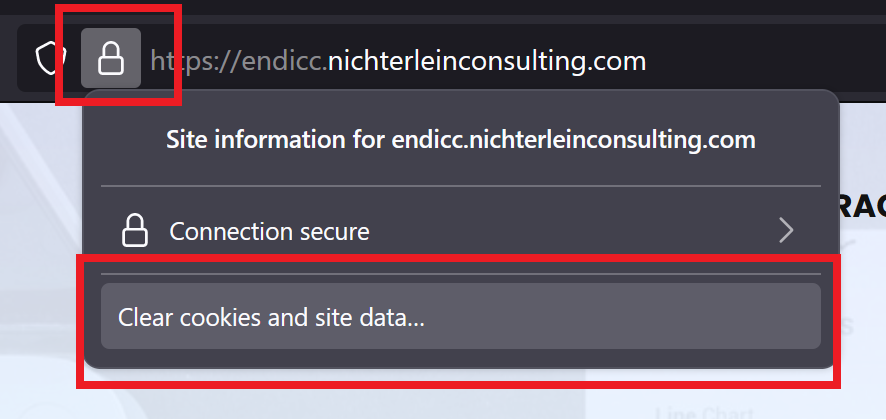This screenshot has height=420, width=886.
Task: Click the padlock site information icon
Action: (x=111, y=60)
